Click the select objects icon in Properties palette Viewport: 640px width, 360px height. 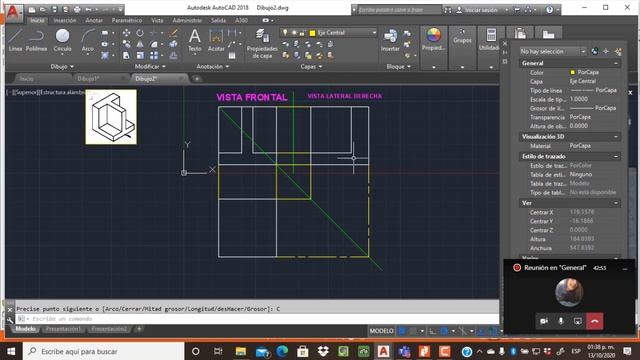point(606,51)
